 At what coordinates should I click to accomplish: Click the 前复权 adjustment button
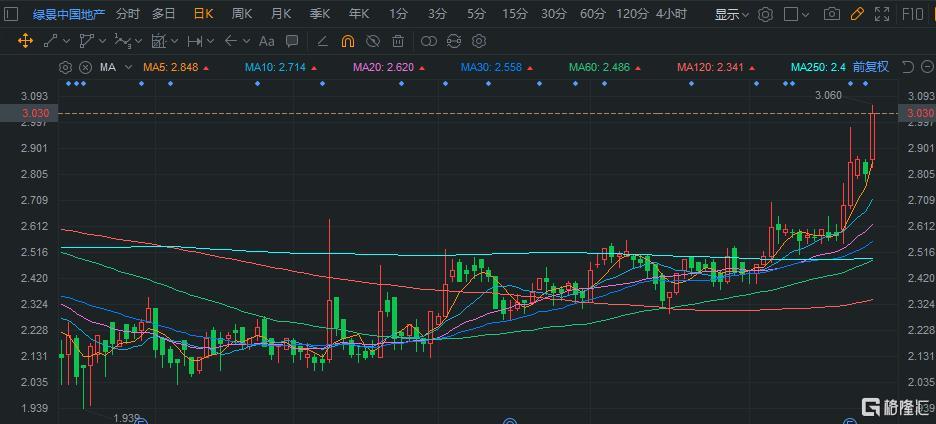[x=869, y=67]
